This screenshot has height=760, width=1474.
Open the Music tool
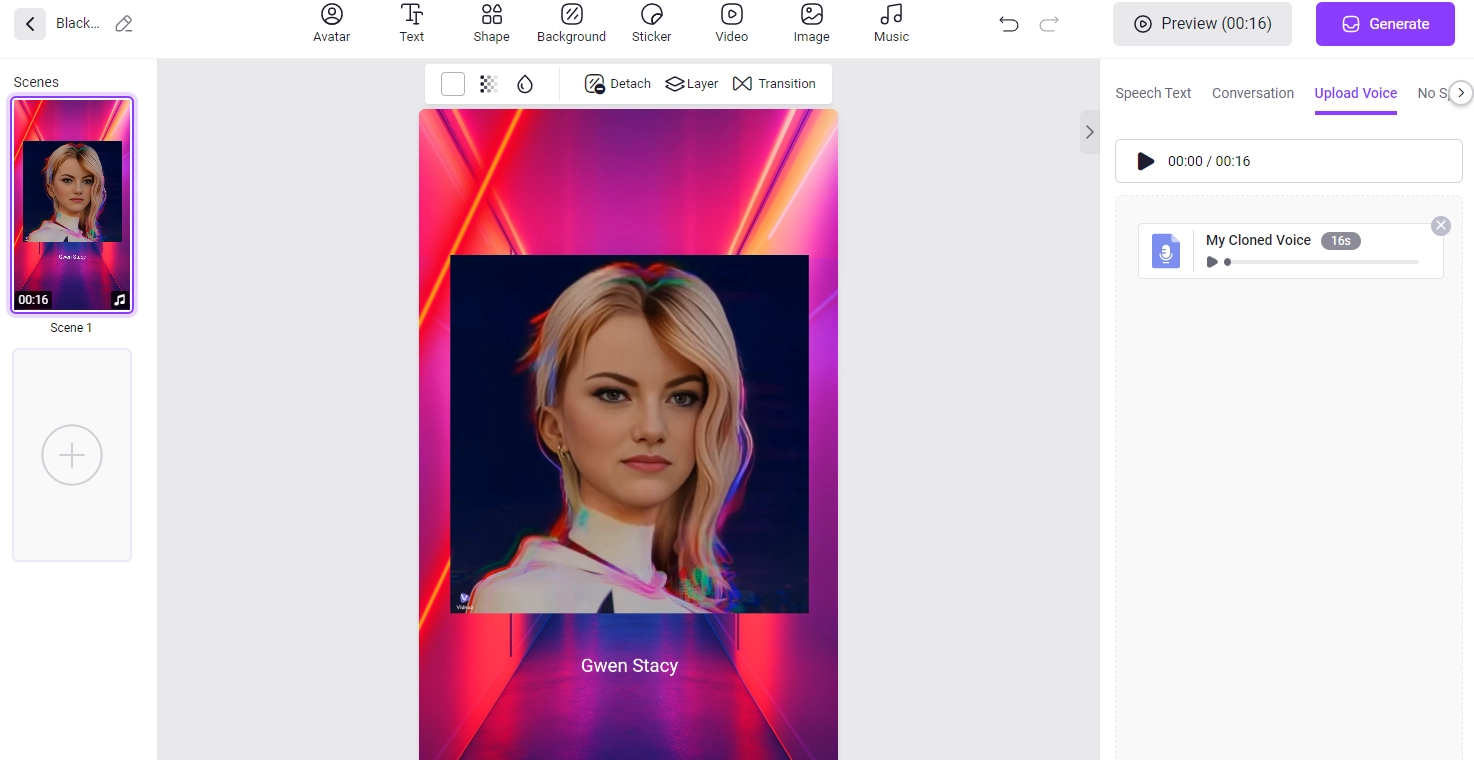(891, 24)
